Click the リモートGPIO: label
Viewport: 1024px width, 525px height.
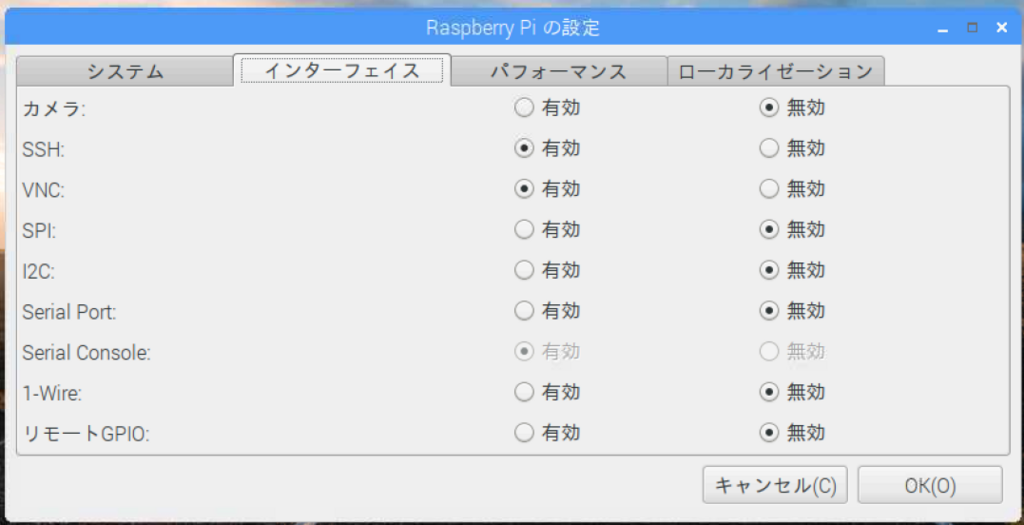tap(86, 434)
